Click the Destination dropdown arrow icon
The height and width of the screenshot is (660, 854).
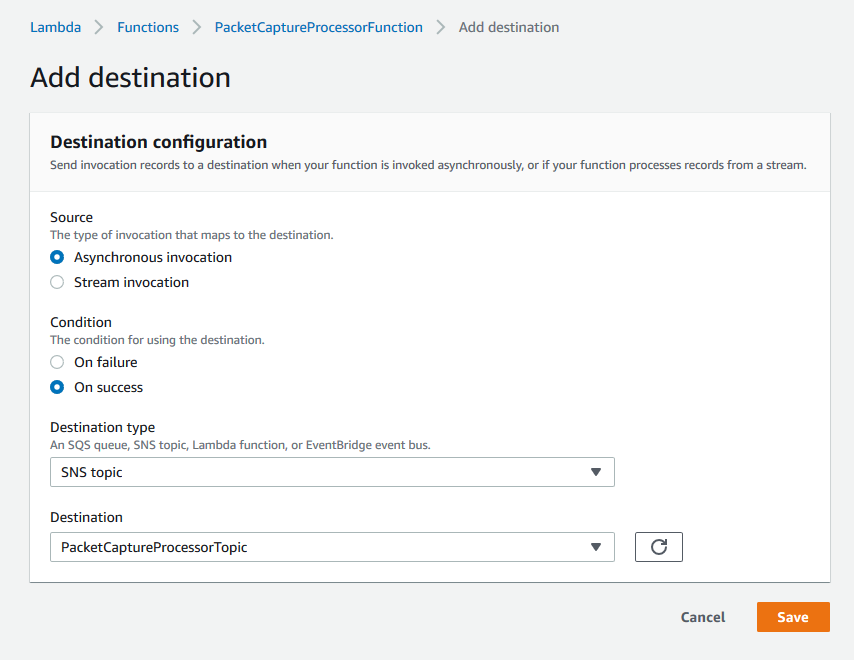596,547
